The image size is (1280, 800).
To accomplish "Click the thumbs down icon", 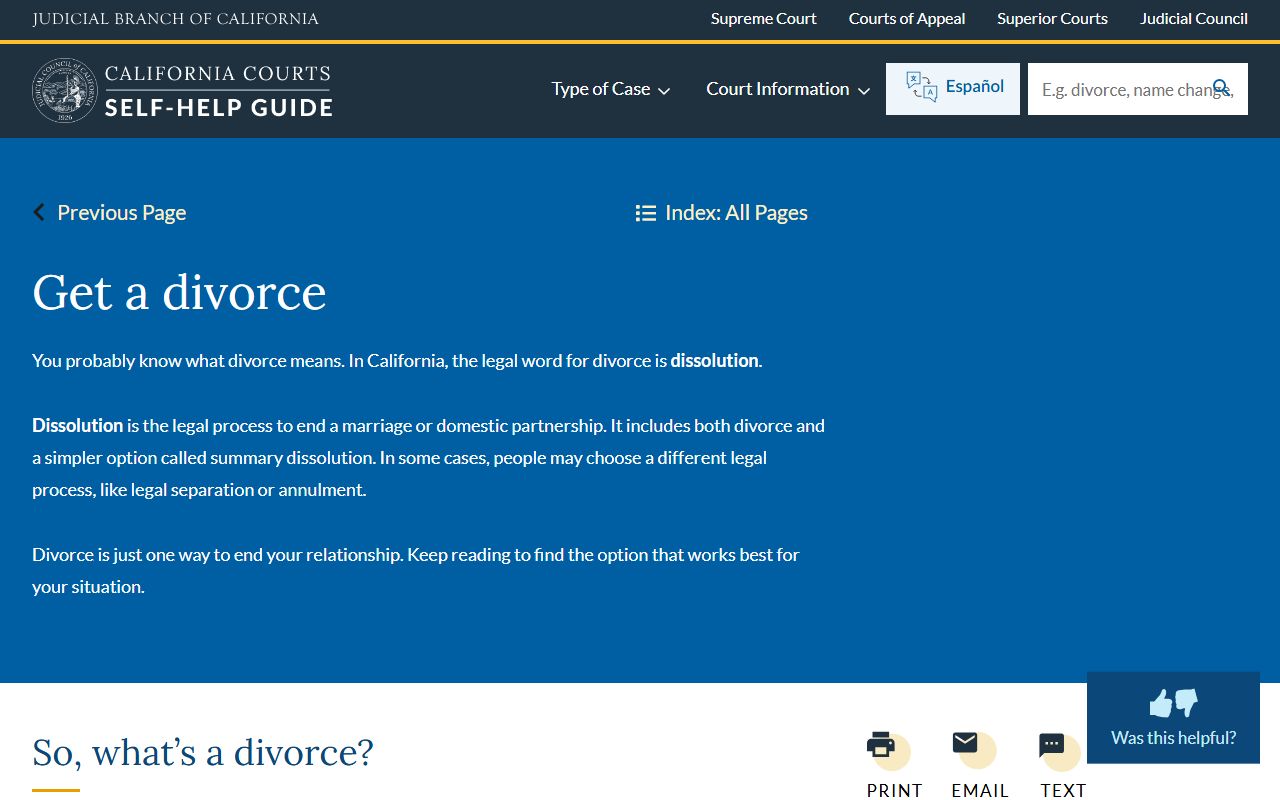I will pos(1186,703).
